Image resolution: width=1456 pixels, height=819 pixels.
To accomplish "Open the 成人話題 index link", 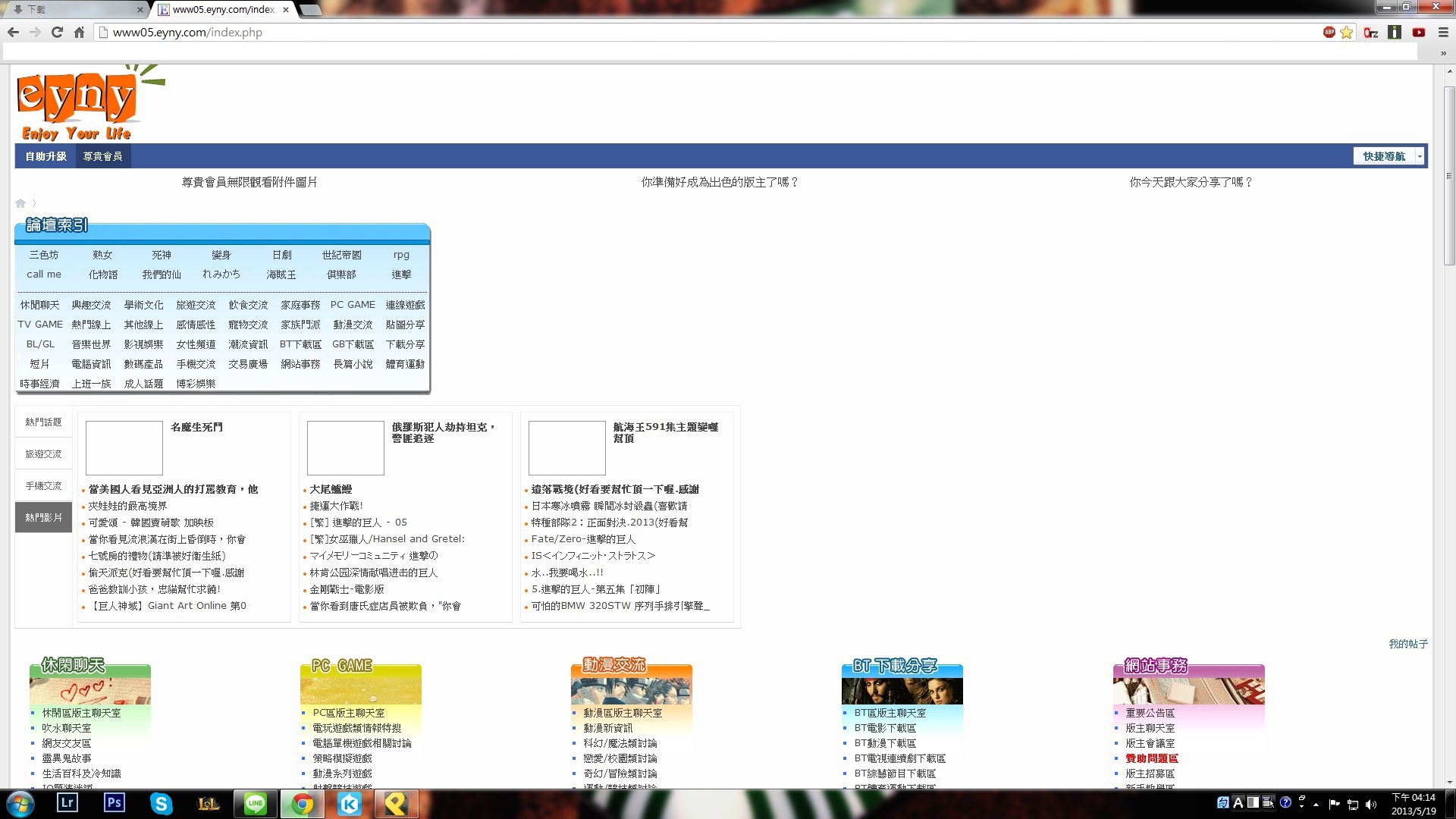I will tap(143, 384).
